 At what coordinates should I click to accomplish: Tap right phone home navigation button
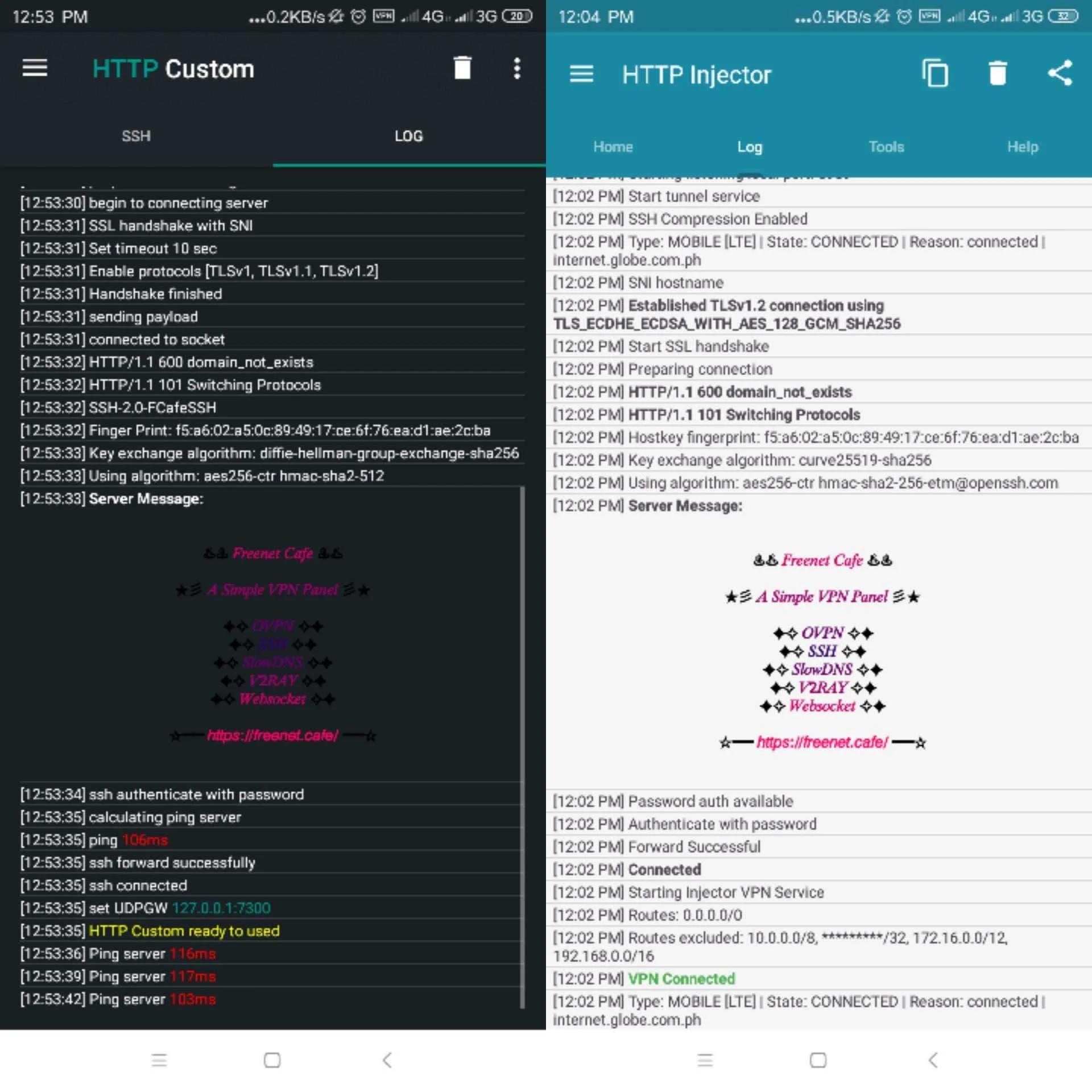click(818, 1060)
